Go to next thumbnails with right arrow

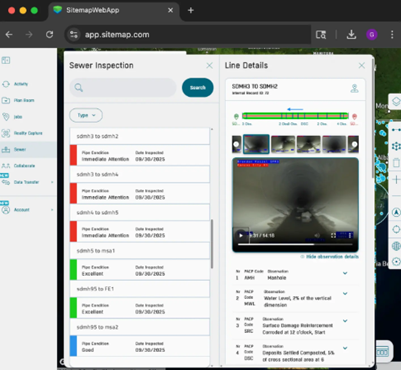pos(354,144)
